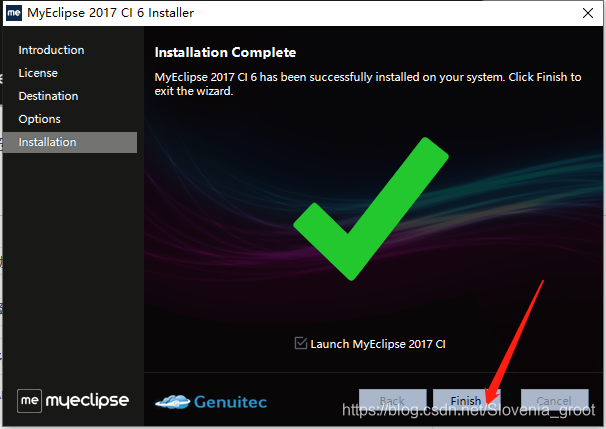606x429 pixels.
Task: Select the Introduction step in sidebar
Action: coord(51,50)
